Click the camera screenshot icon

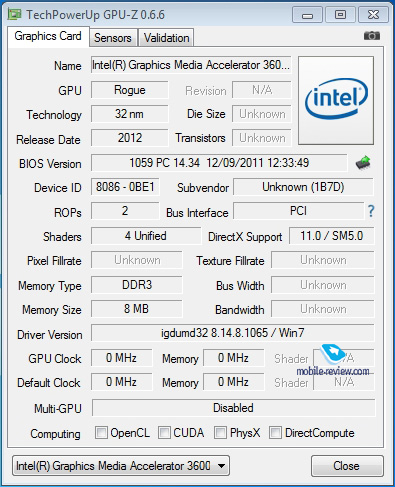(372, 35)
